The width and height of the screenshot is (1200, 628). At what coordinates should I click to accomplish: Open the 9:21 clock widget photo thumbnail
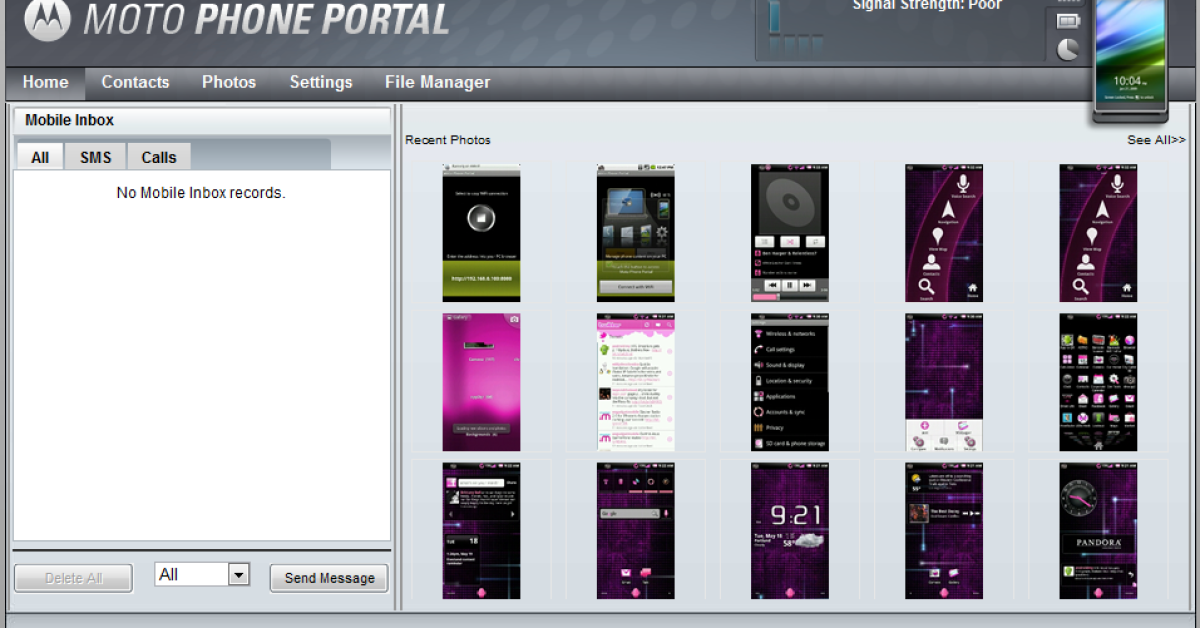[x=790, y=530]
